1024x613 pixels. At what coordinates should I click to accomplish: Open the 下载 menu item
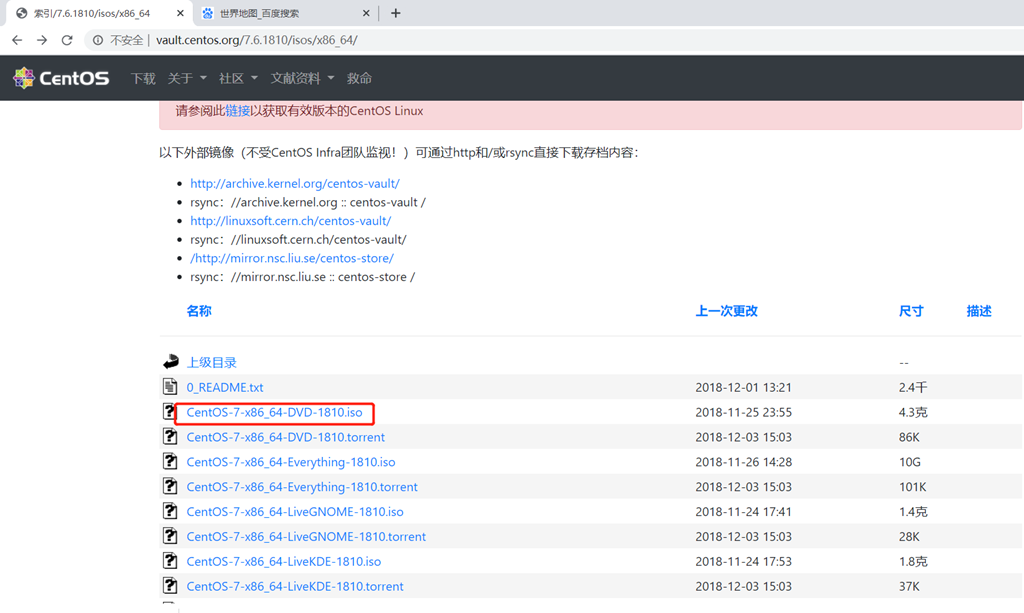[143, 78]
